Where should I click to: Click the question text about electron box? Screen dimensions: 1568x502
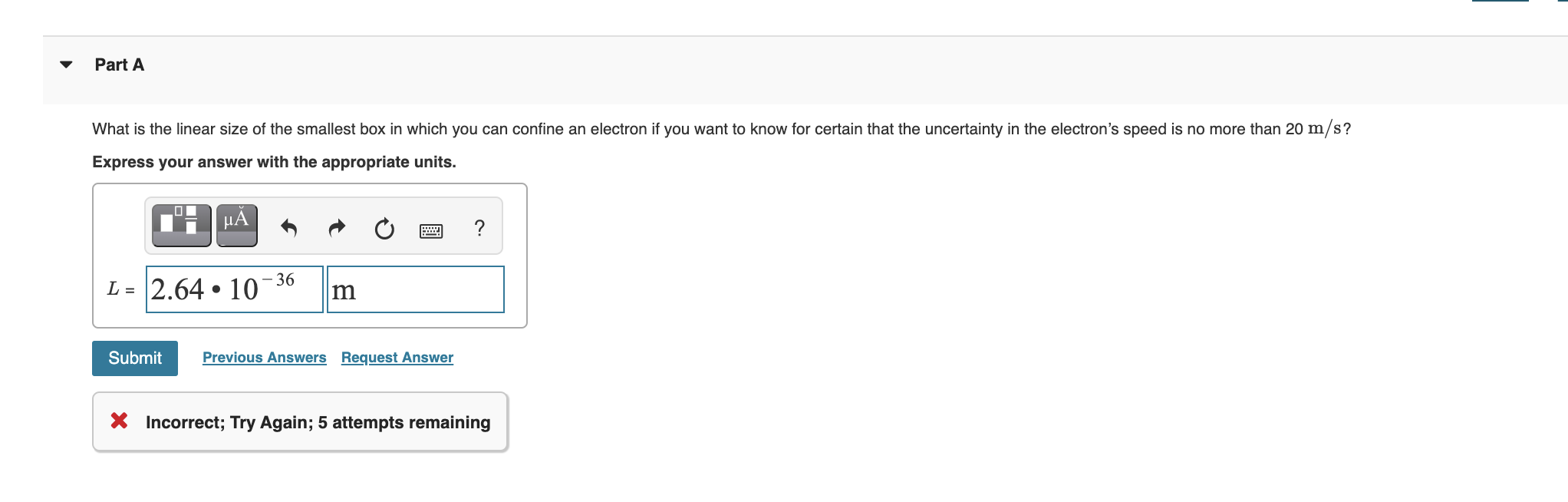coord(721,129)
